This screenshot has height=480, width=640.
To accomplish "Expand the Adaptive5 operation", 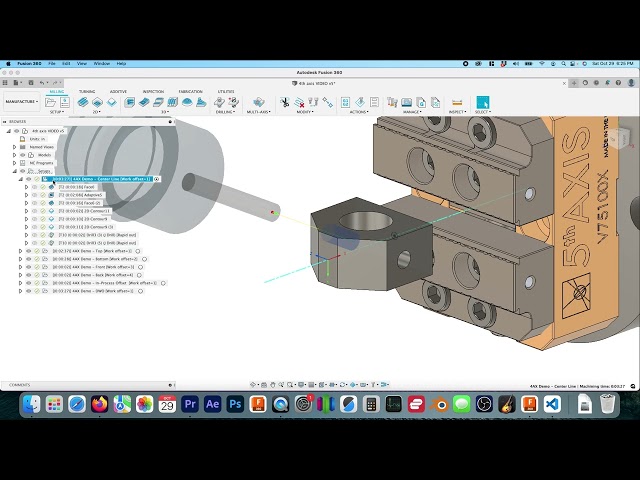I will (27, 195).
